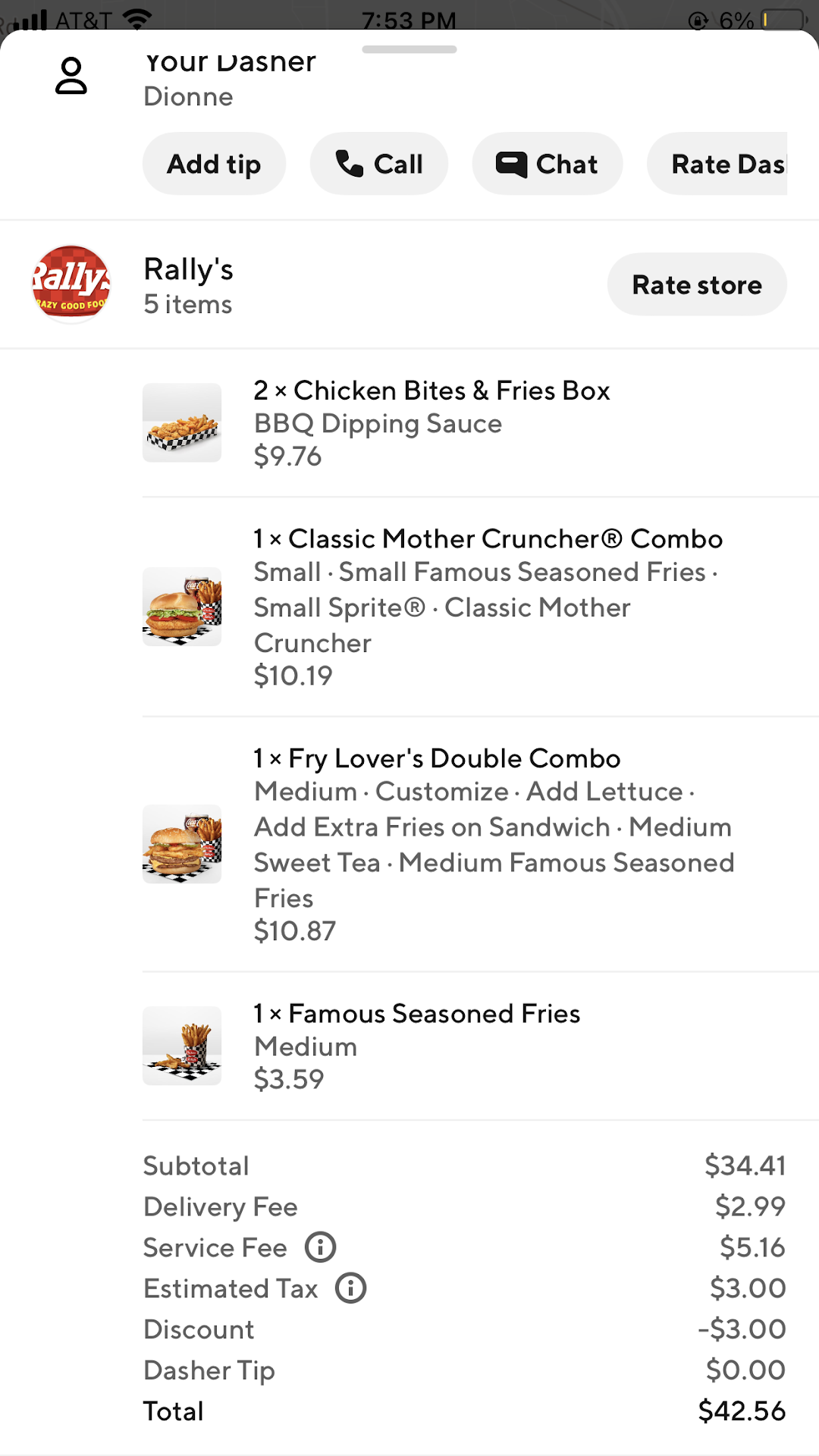The height and width of the screenshot is (1456, 819).
Task: Tap the Add tip button
Action: (x=214, y=164)
